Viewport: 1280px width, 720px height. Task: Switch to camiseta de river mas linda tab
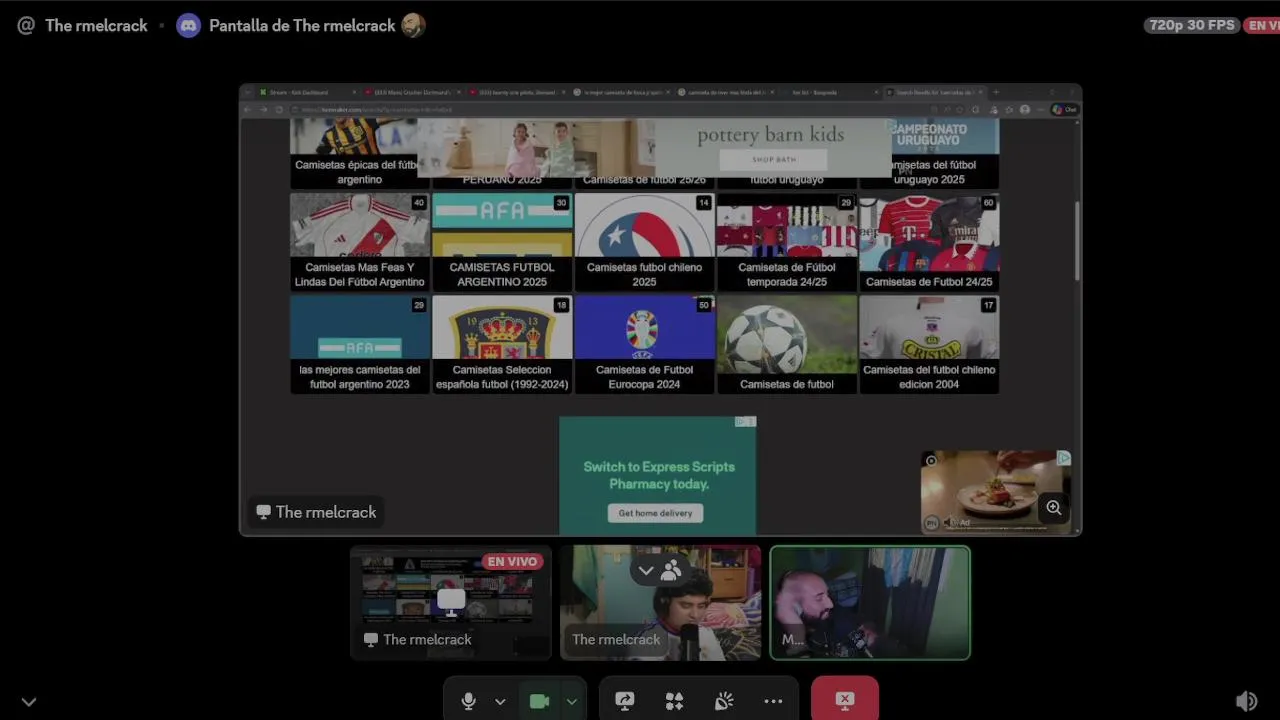click(725, 92)
